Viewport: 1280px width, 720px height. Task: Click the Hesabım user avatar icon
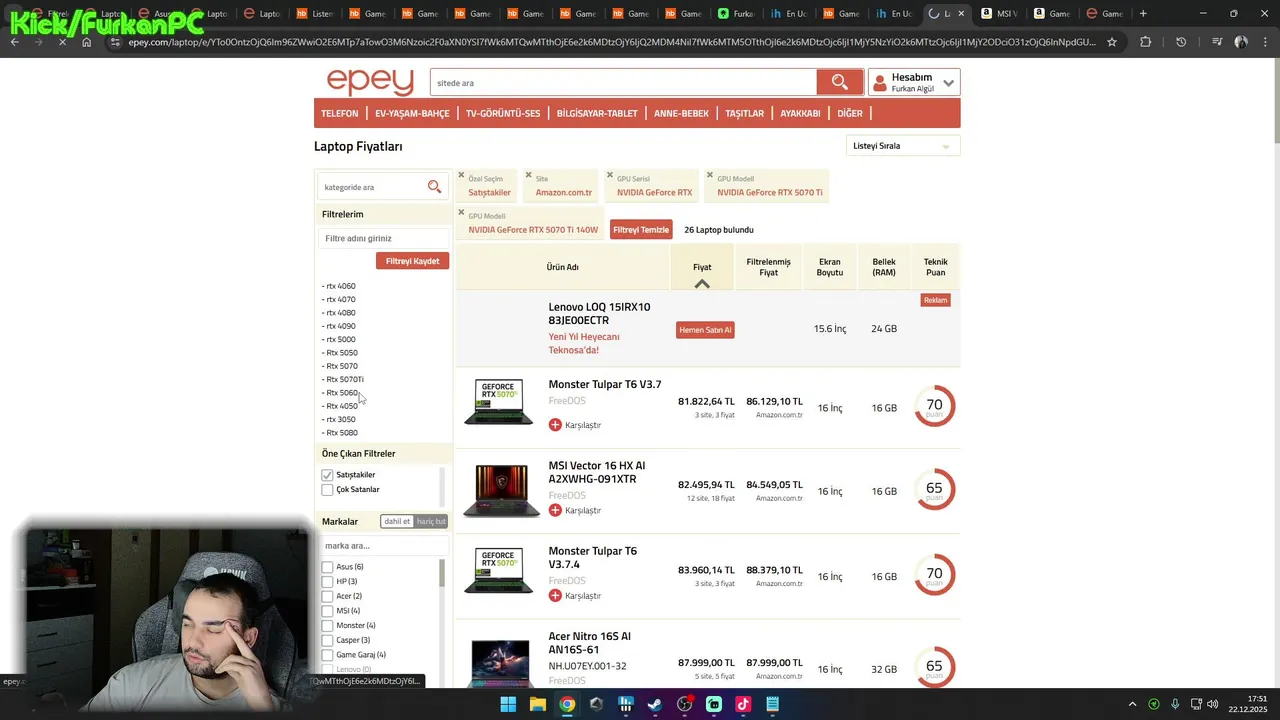880,83
